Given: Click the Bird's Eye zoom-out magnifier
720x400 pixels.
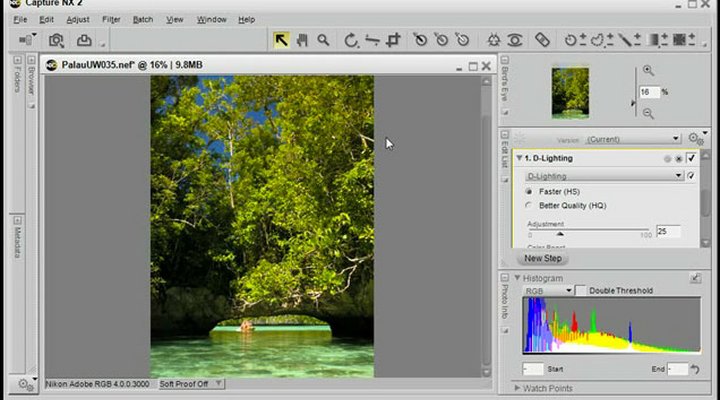Looking at the screenshot, I should (x=648, y=113).
